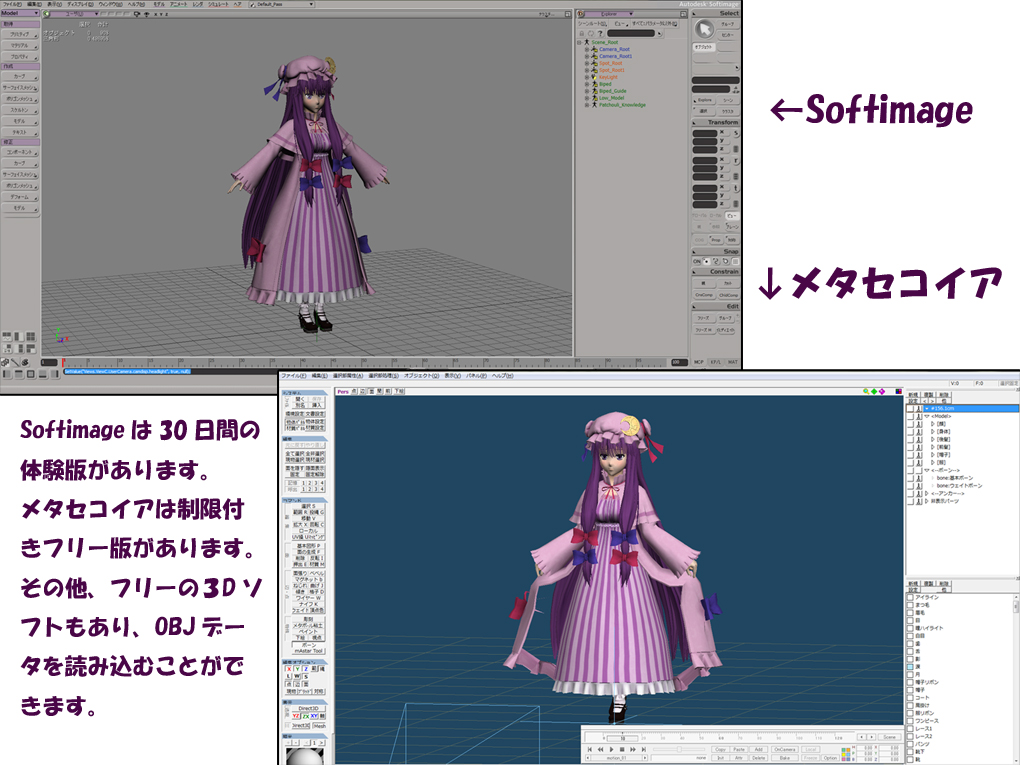
Task: Check the 帽子リボン material checkbox
Action: tap(911, 682)
